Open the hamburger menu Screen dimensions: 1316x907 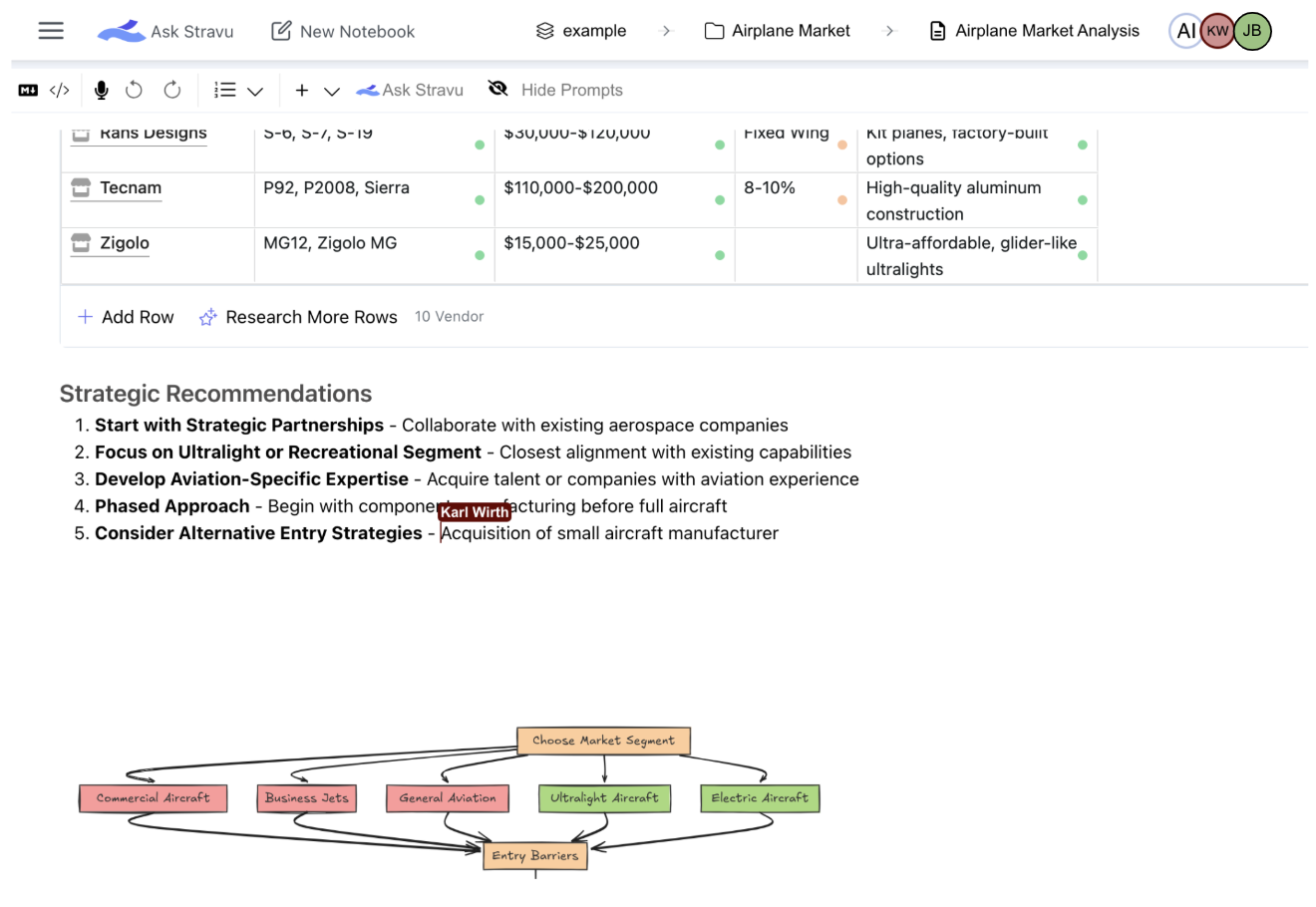coord(51,31)
